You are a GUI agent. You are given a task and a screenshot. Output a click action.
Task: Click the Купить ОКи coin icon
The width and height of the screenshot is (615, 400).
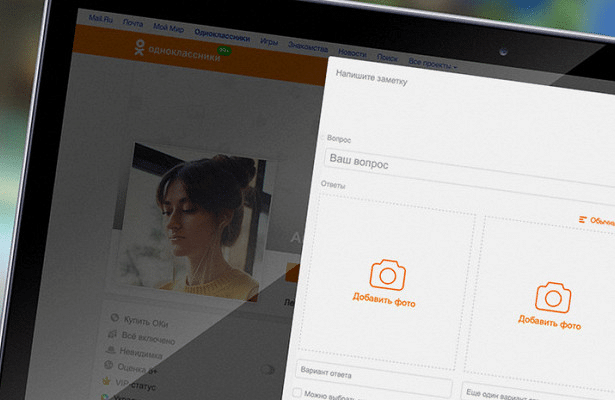point(115,317)
